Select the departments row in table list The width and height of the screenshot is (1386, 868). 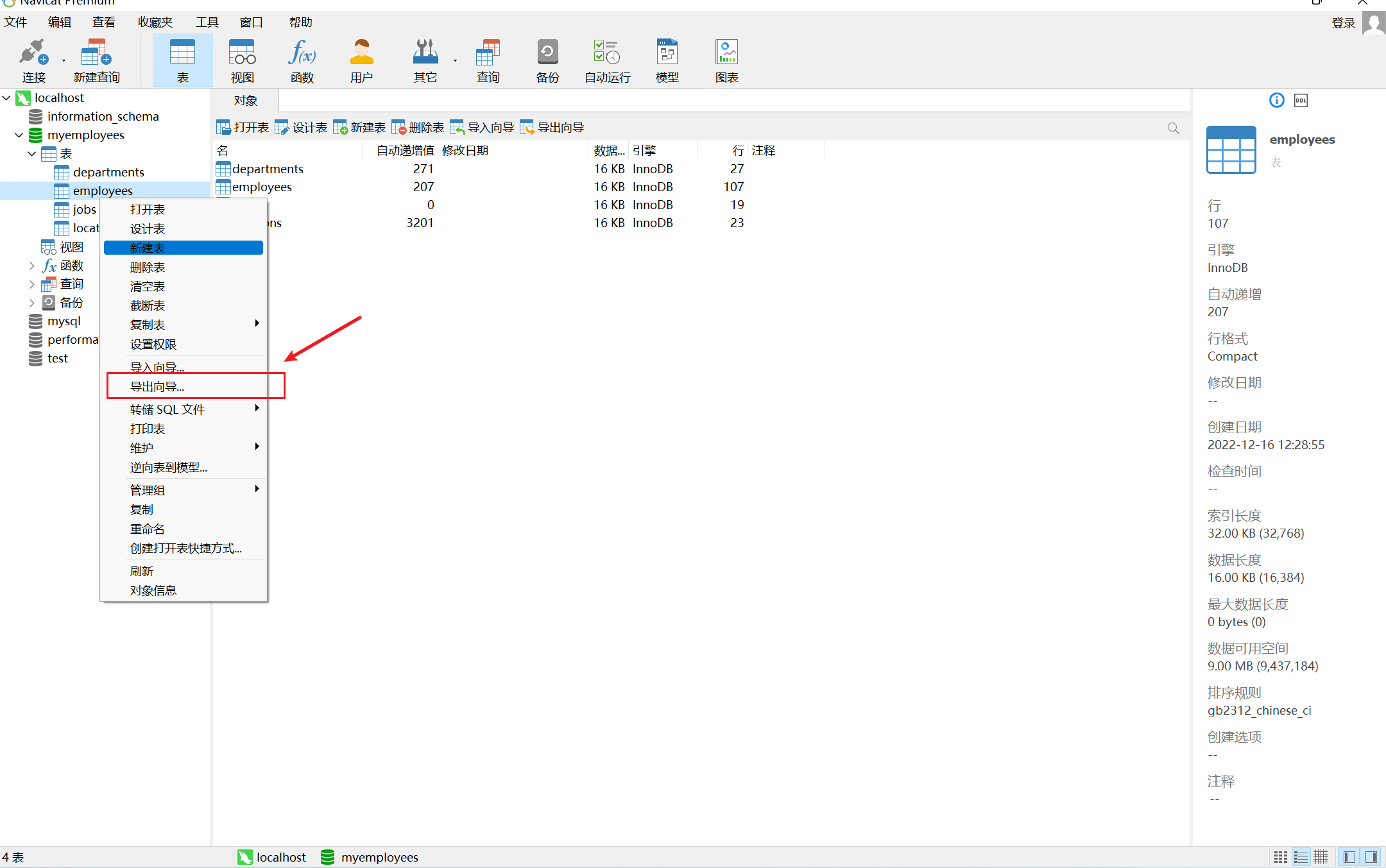coord(268,169)
